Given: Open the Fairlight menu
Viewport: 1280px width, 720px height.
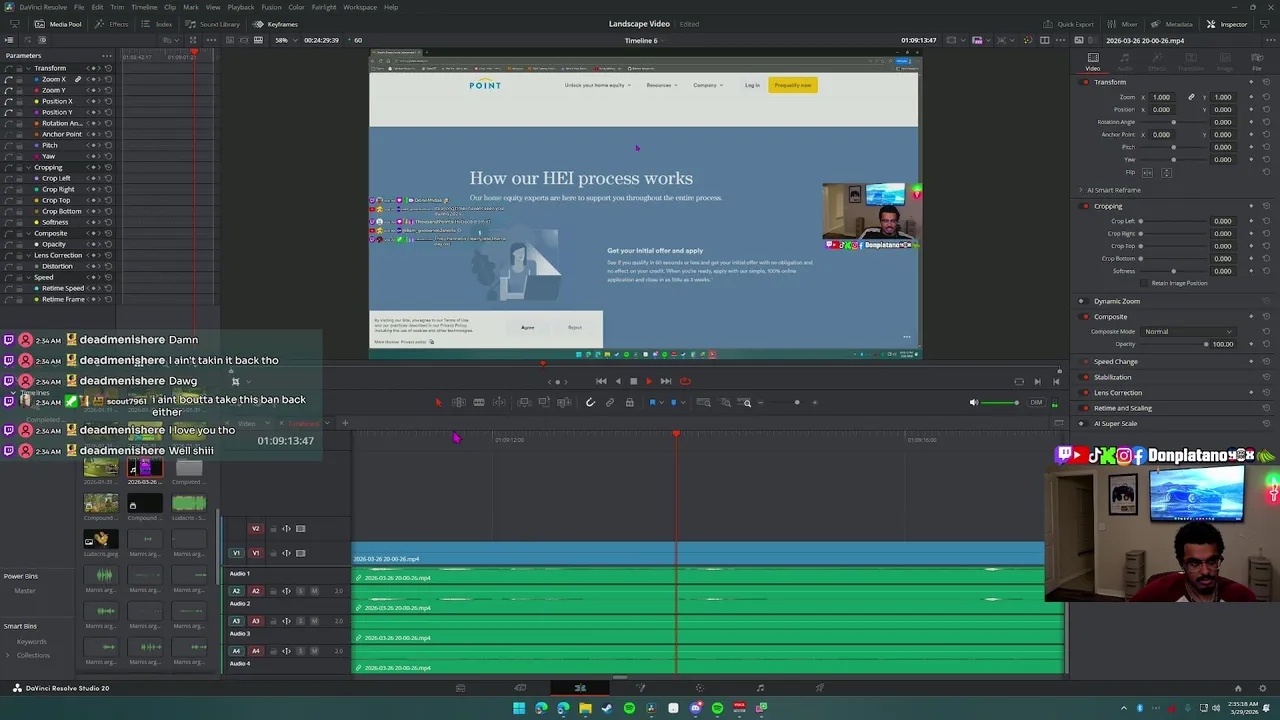Looking at the screenshot, I should point(324,7).
